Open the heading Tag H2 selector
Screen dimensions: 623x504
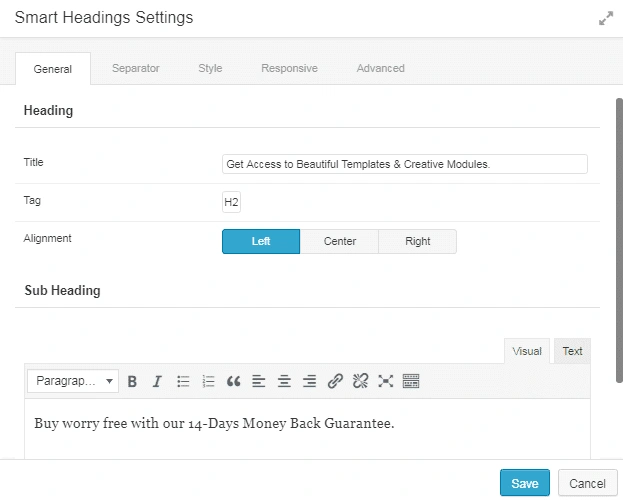pyautogui.click(x=231, y=202)
